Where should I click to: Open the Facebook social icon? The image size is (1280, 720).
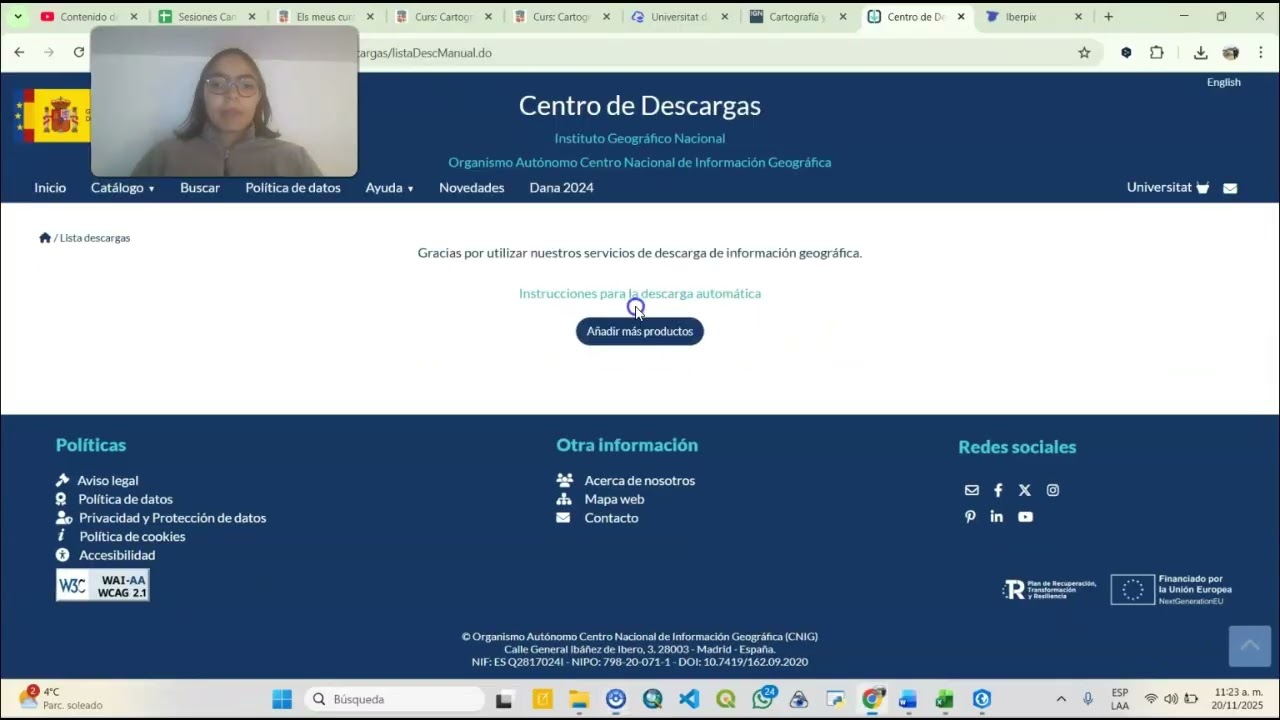pyautogui.click(x=998, y=490)
